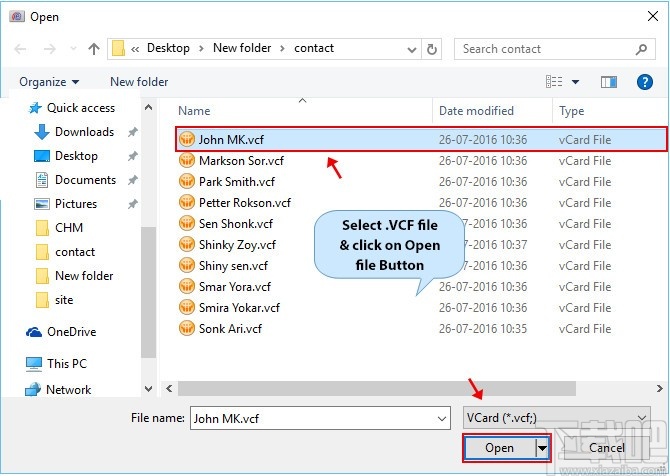Open the view options dropdown arrow

[575, 82]
